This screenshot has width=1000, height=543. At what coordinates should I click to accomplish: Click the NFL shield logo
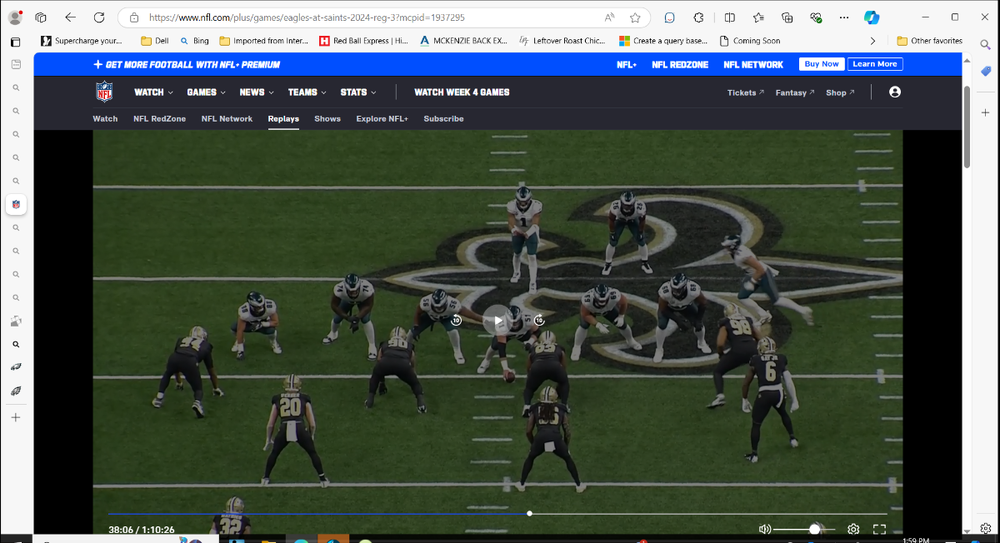[x=104, y=92]
